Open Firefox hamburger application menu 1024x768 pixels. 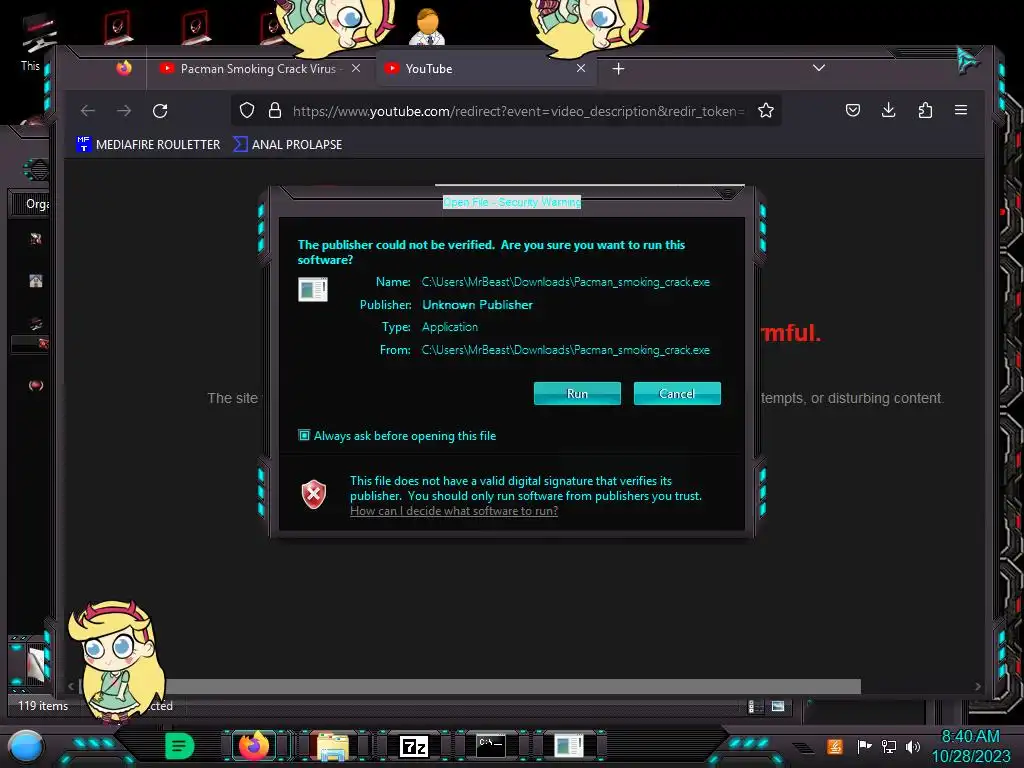coord(961,110)
